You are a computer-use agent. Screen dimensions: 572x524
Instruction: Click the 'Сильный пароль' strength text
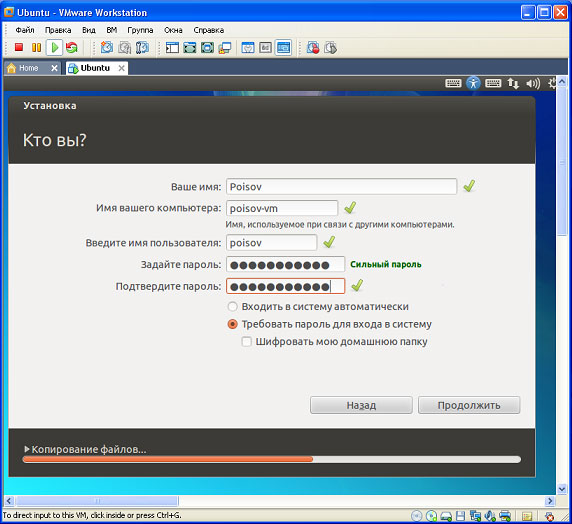click(x=386, y=264)
